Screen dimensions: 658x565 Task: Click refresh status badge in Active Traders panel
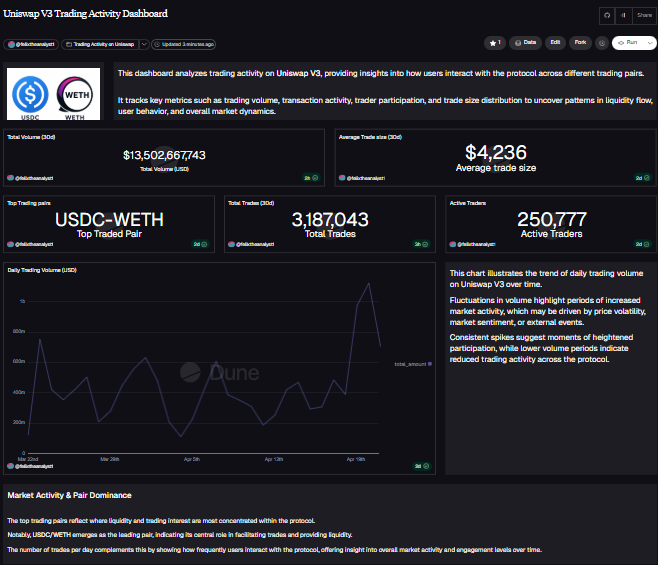[642, 244]
